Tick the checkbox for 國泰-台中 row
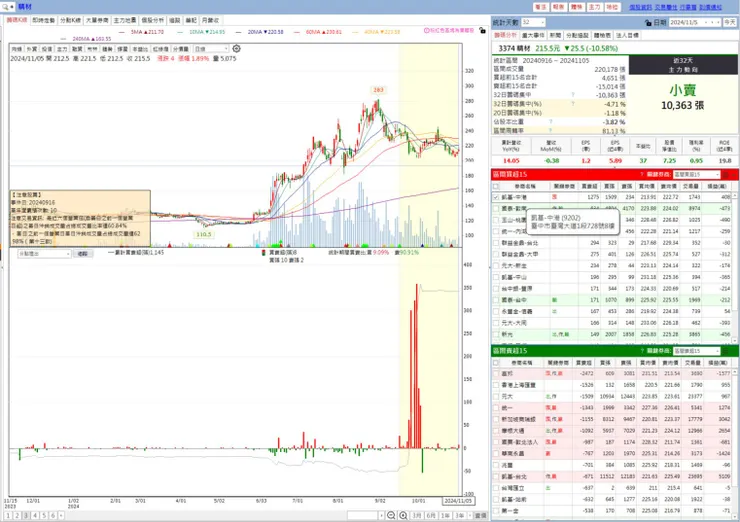Image resolution: width=740 pixels, height=522 pixels. (496, 300)
